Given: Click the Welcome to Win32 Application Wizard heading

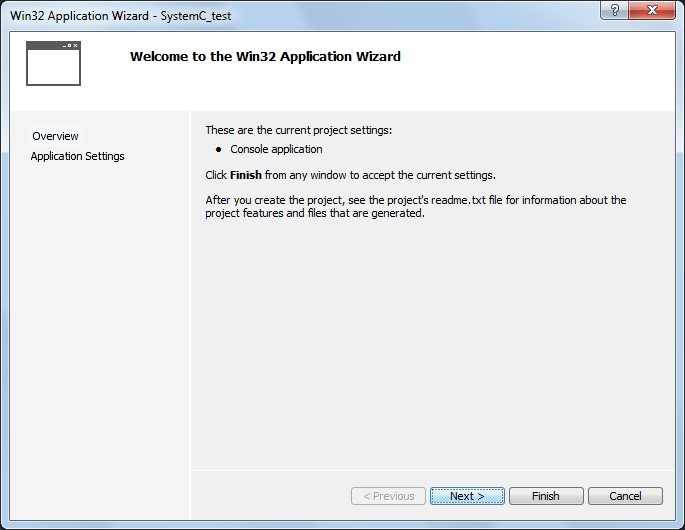Looking at the screenshot, I should coord(265,57).
